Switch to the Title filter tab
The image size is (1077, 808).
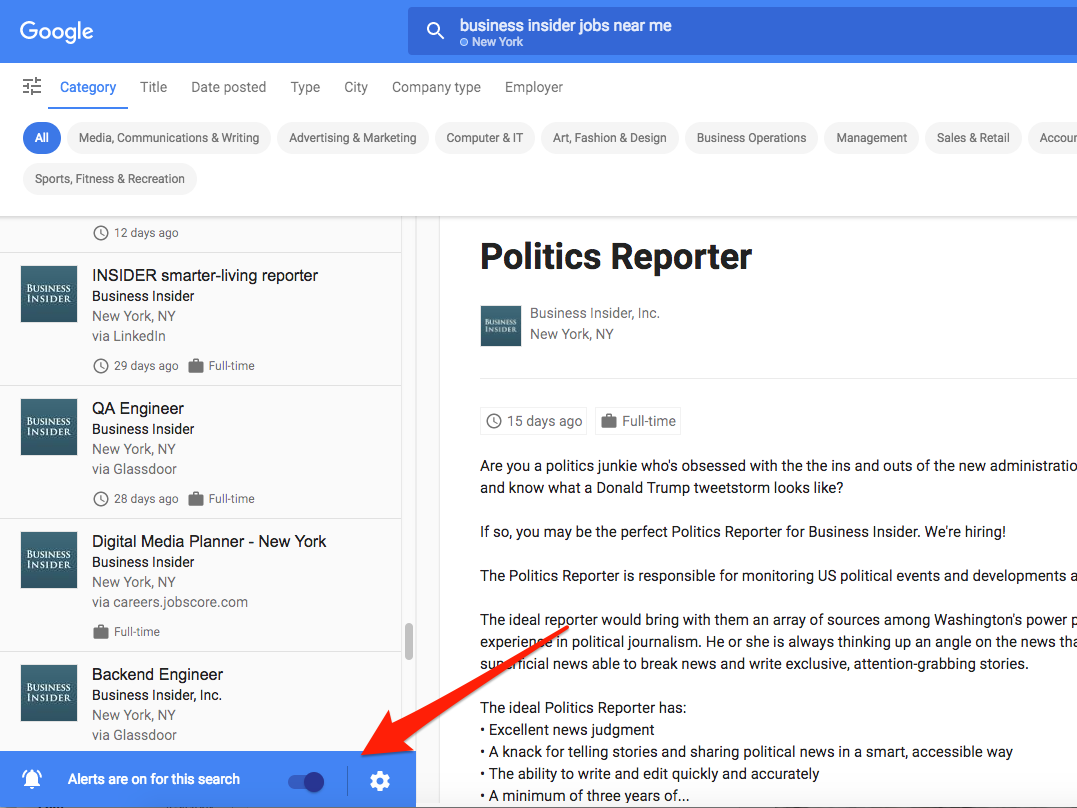click(154, 87)
